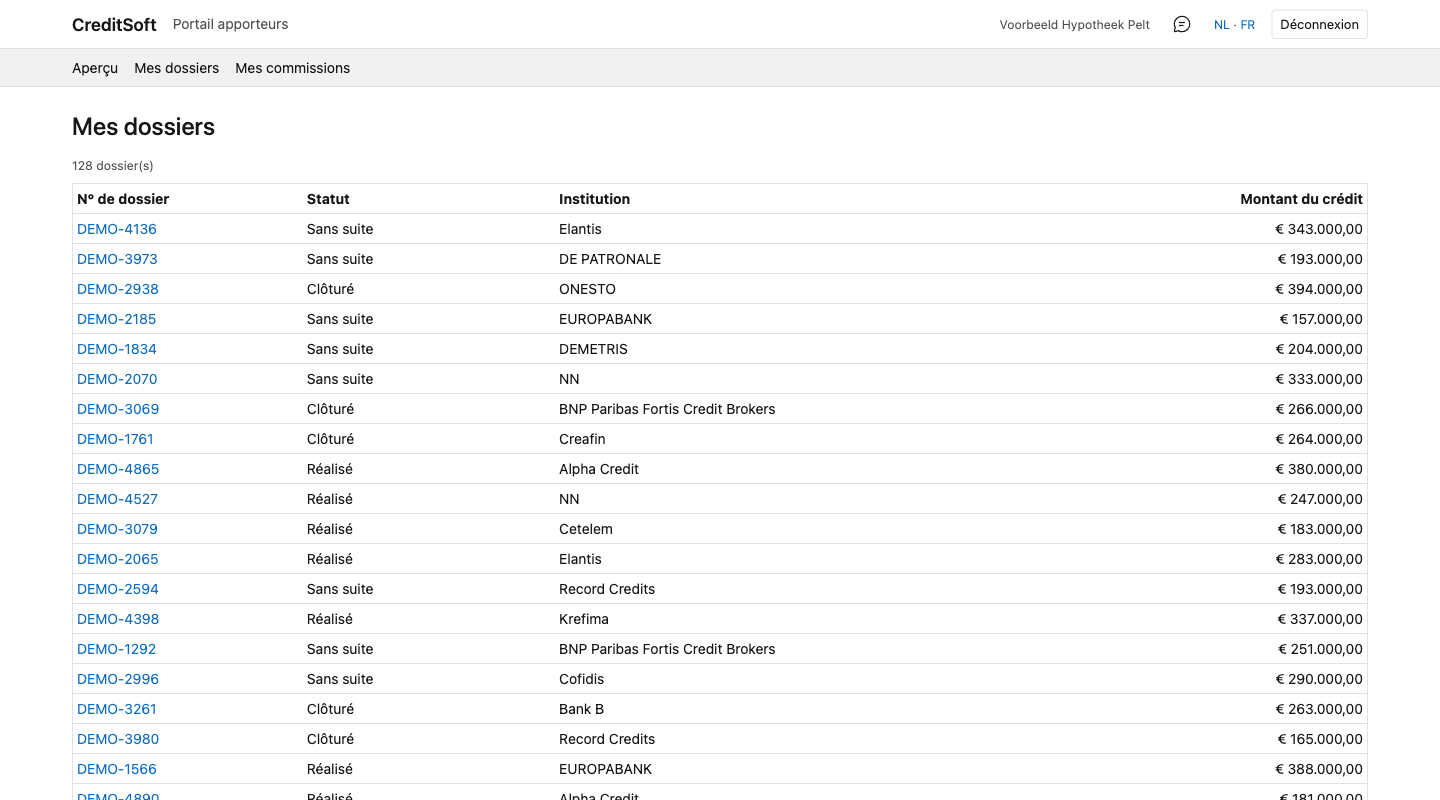The width and height of the screenshot is (1440, 800).
Task: Click the Portail apporteurs label
Action: tap(230, 24)
